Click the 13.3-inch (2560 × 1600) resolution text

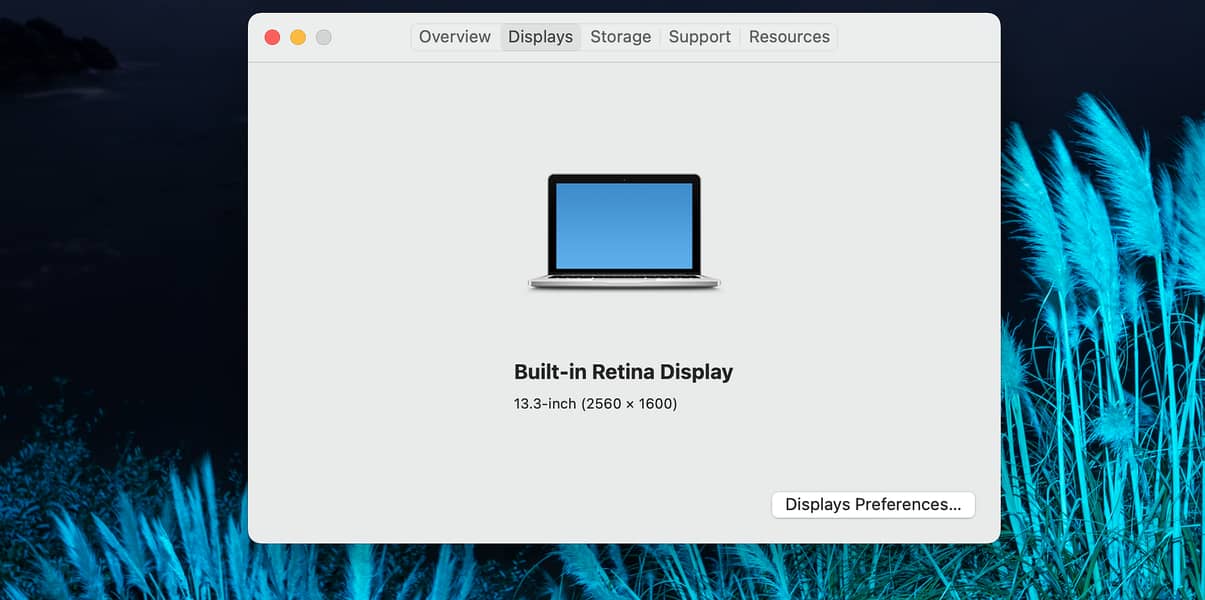595,404
